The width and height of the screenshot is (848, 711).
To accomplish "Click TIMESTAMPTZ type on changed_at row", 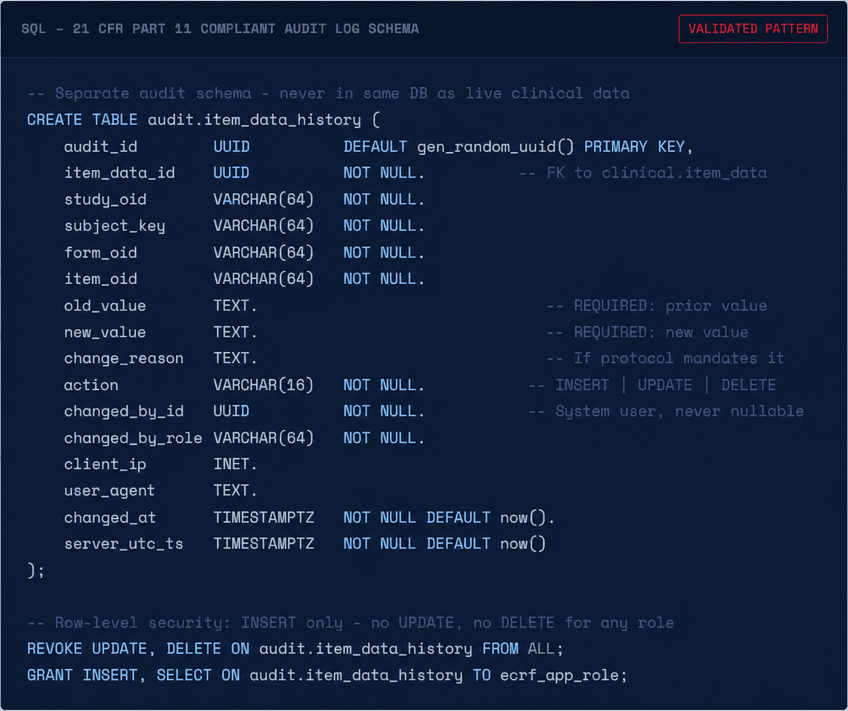I will click(263, 517).
